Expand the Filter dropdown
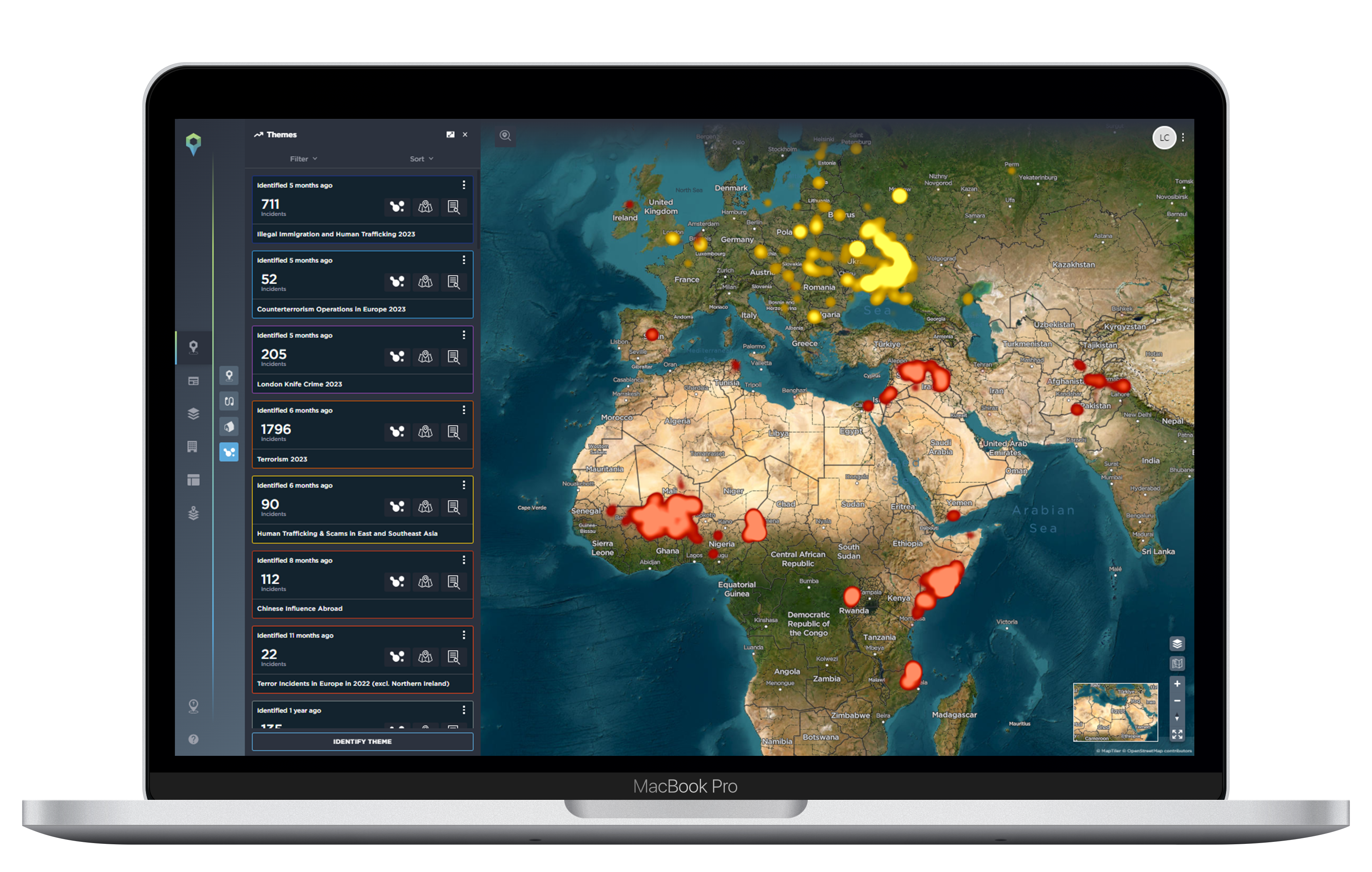 coord(303,159)
